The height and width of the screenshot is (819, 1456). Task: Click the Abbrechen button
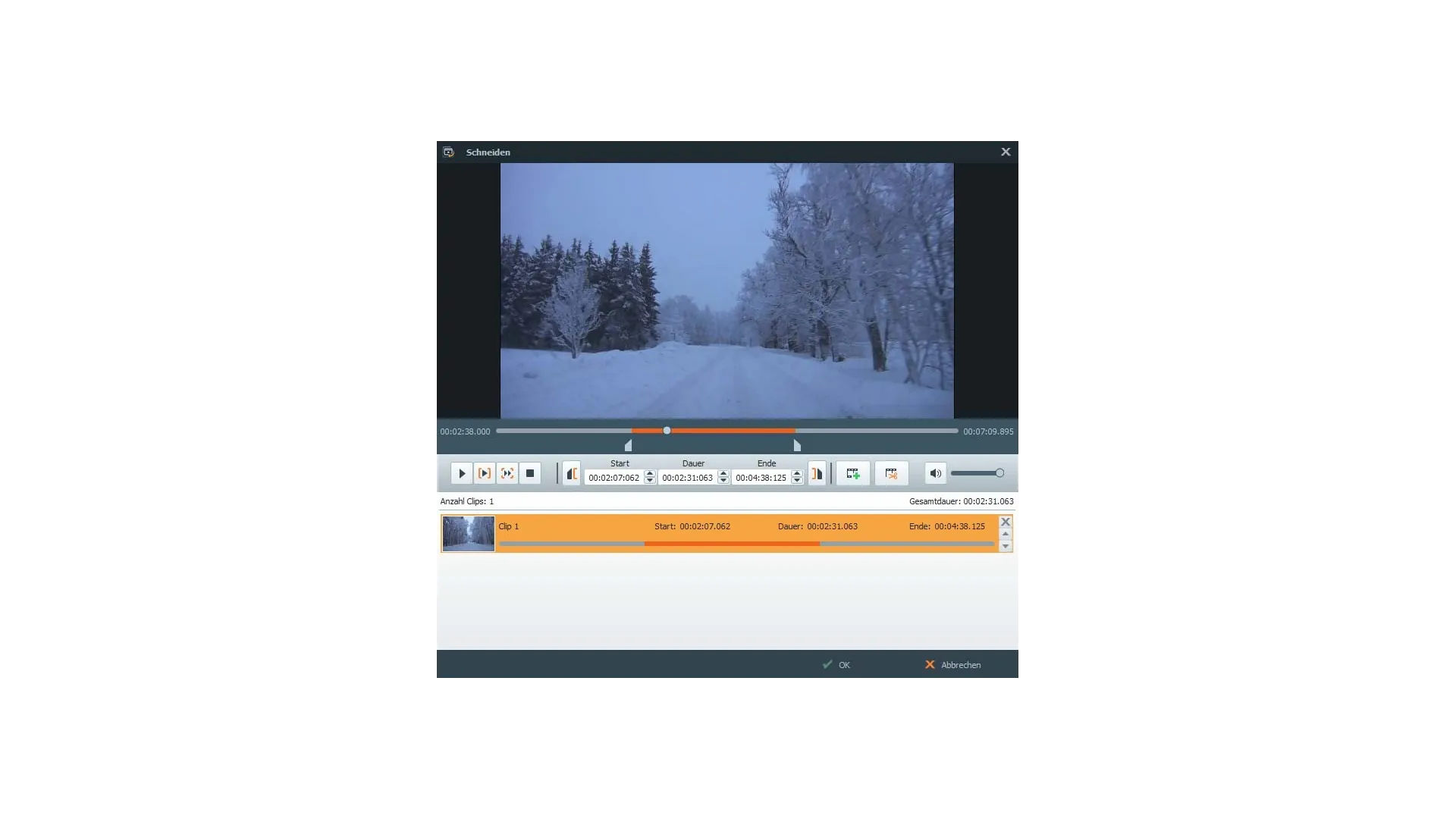952,665
